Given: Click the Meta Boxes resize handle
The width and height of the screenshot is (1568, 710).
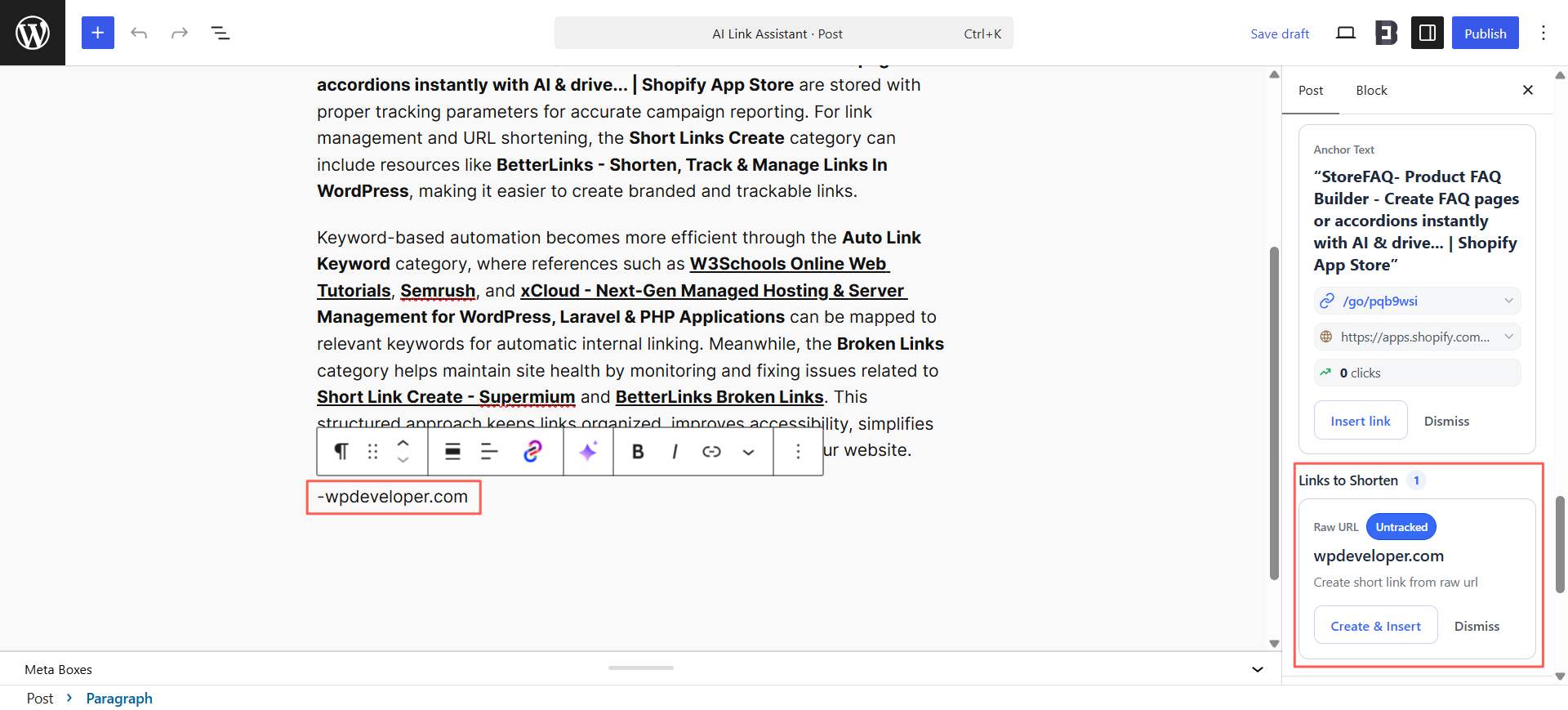Looking at the screenshot, I should coord(641,668).
